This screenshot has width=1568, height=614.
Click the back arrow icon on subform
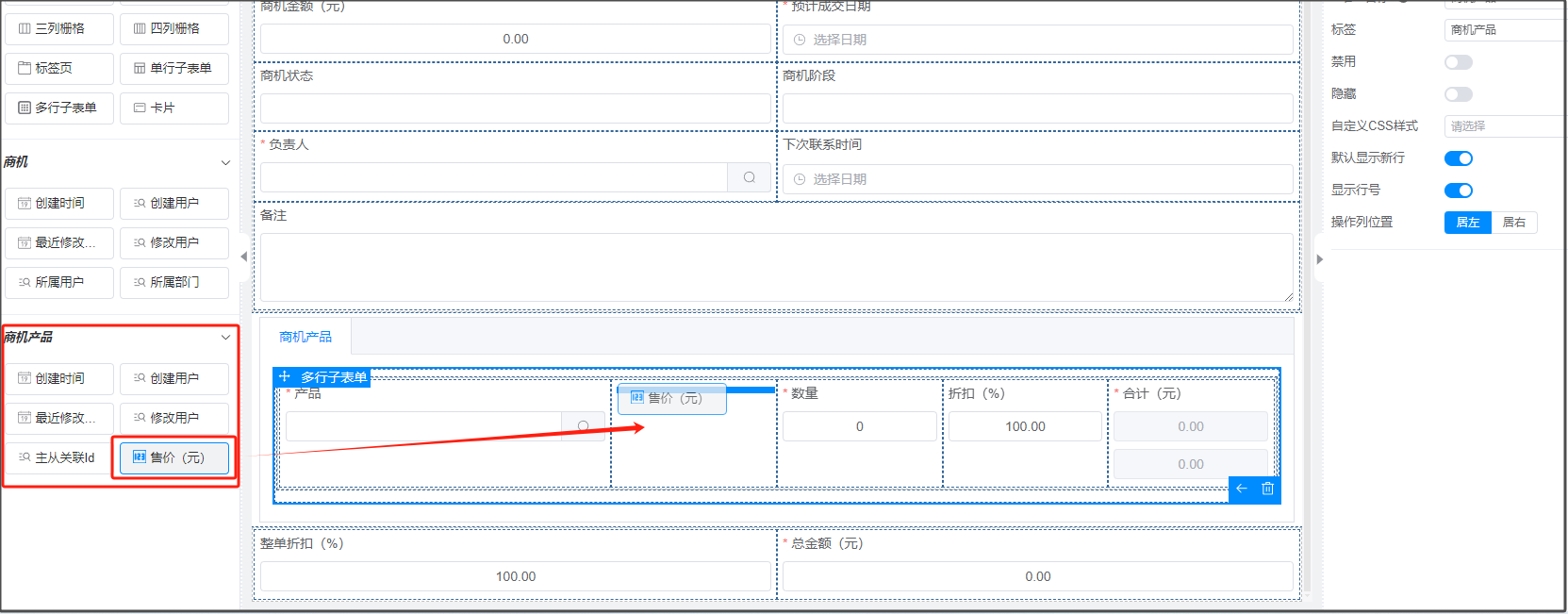tap(1242, 489)
